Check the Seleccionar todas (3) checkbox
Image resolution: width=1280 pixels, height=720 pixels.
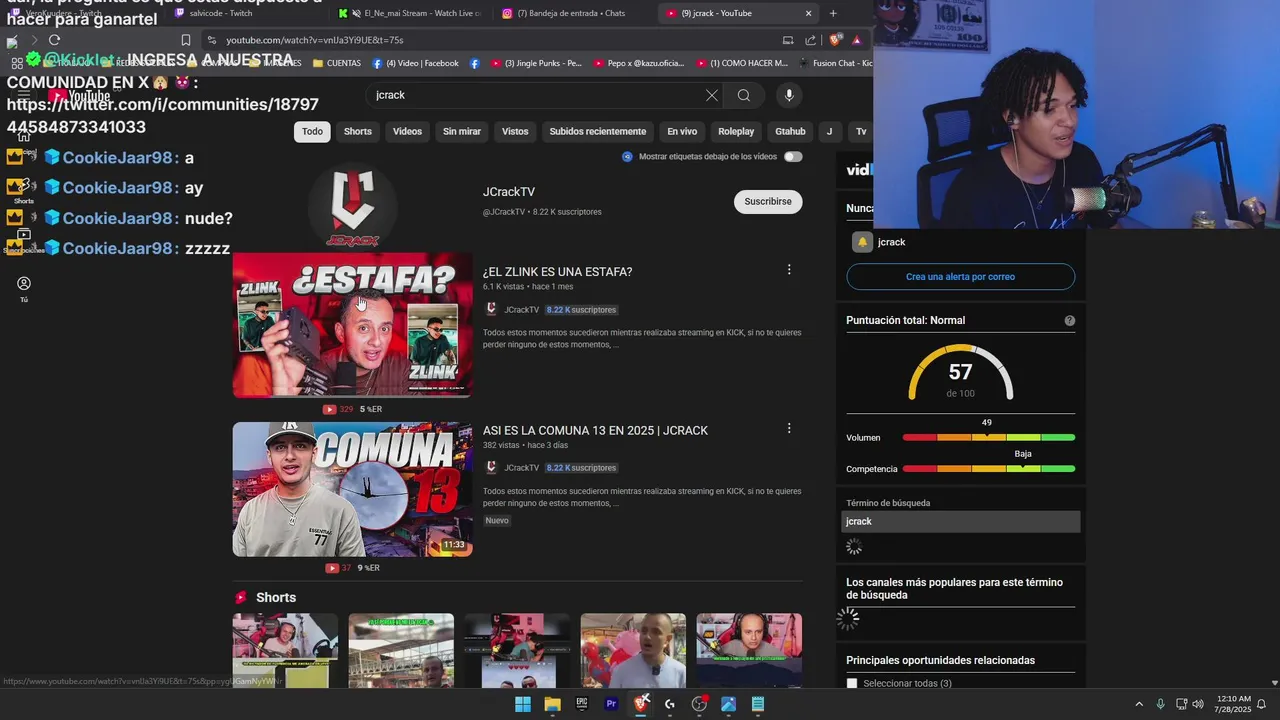point(852,683)
